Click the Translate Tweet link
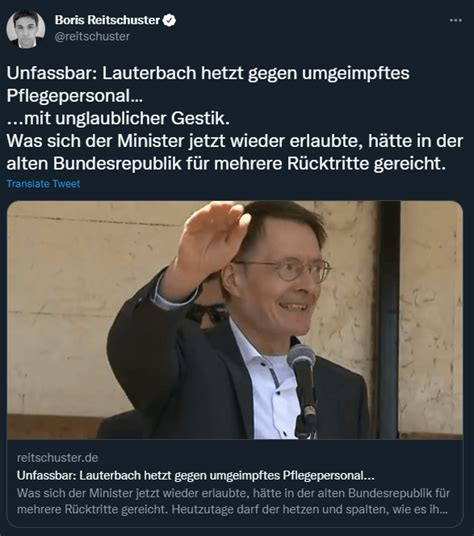Screen dimensions: 474x536 click(43, 184)
